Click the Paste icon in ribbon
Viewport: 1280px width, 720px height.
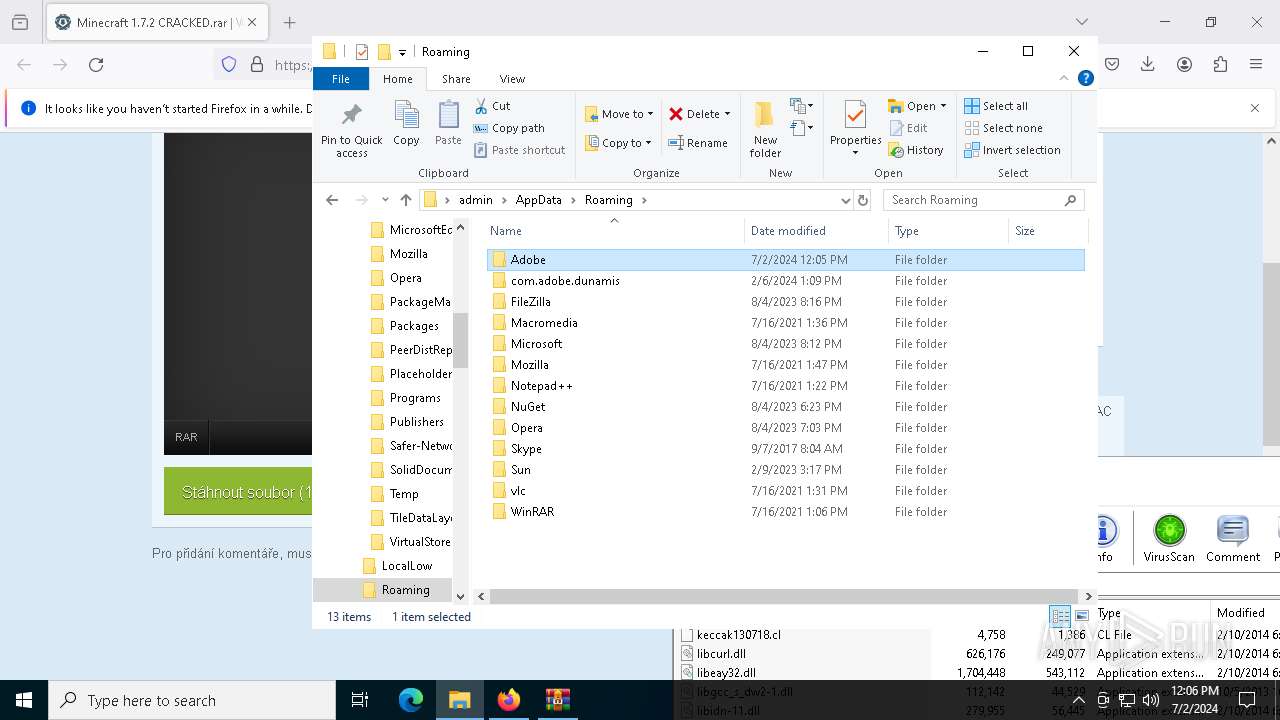[x=448, y=114]
